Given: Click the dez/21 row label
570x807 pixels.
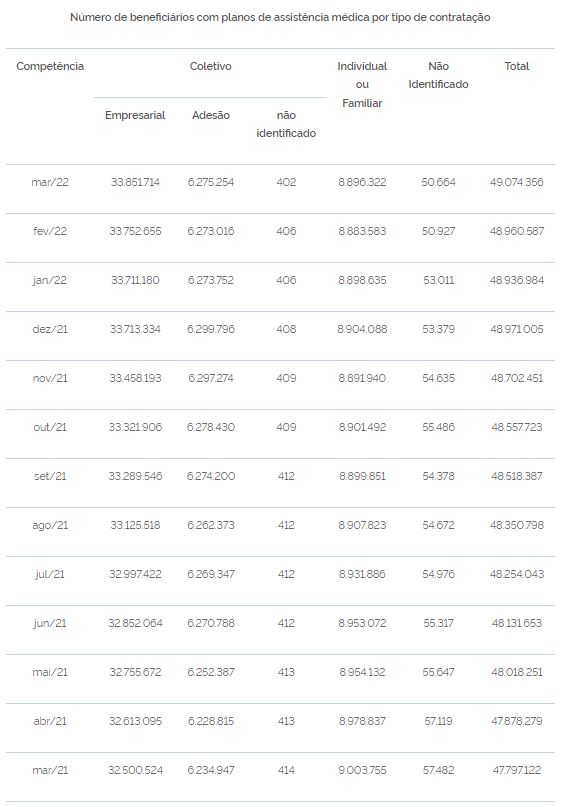Looking at the screenshot, I should pyautogui.click(x=50, y=329).
